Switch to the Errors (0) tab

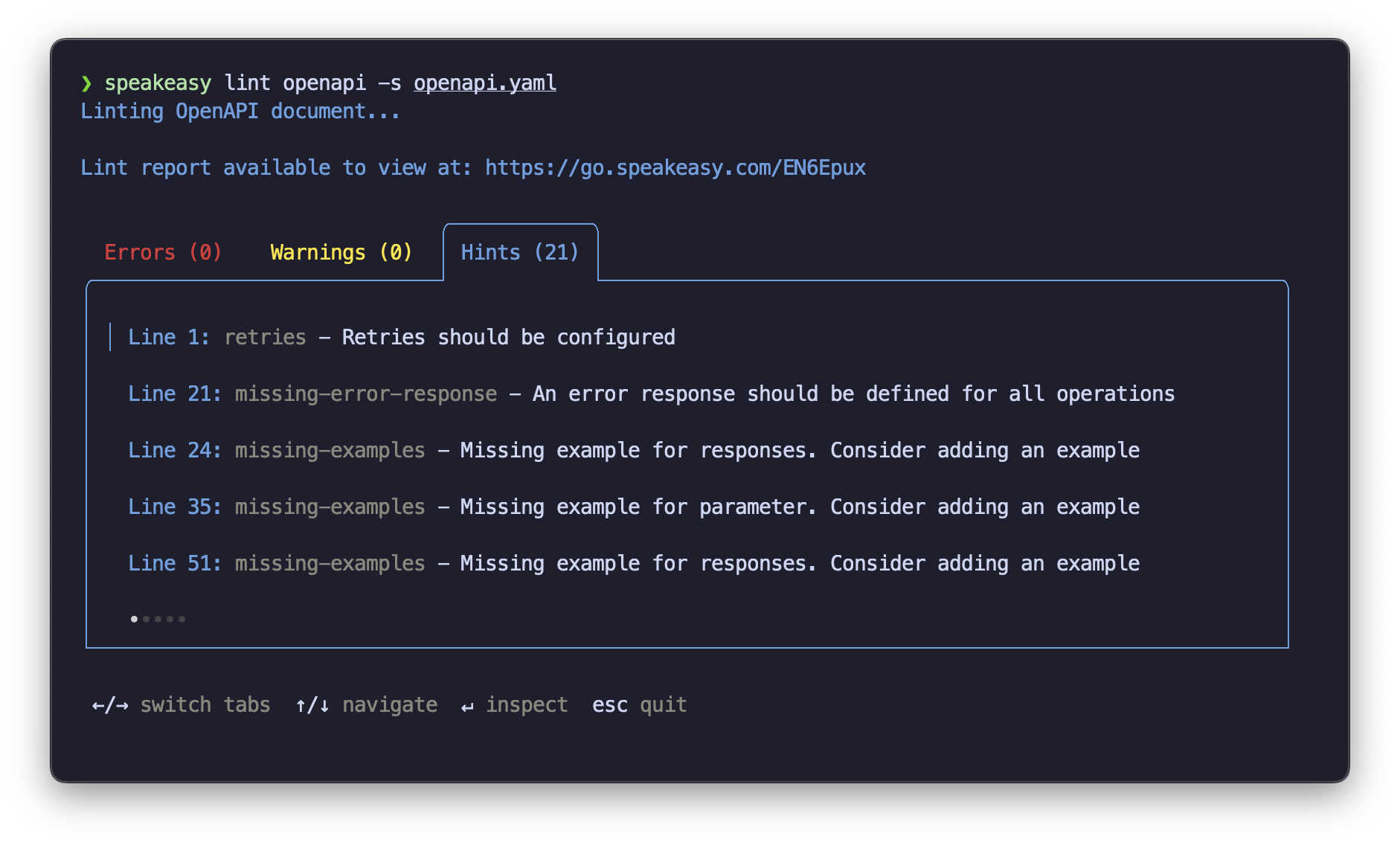point(163,252)
